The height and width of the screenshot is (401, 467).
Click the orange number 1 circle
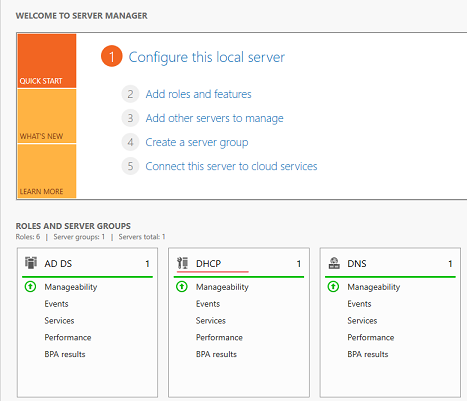(x=112, y=56)
